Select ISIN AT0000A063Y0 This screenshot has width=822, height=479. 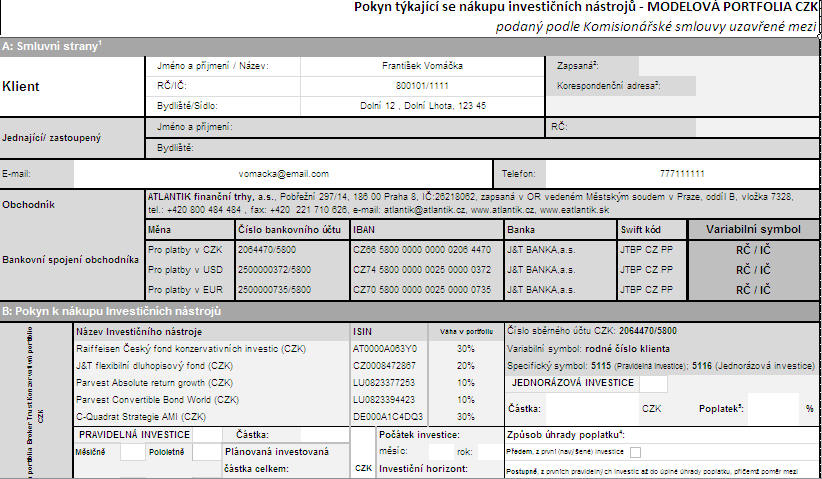[x=385, y=349]
